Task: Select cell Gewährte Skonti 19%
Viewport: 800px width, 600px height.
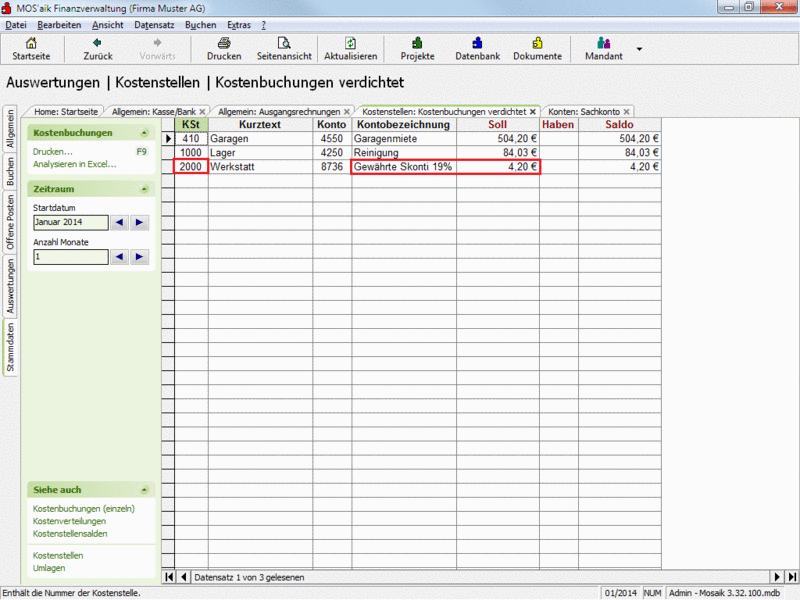Action: point(404,167)
